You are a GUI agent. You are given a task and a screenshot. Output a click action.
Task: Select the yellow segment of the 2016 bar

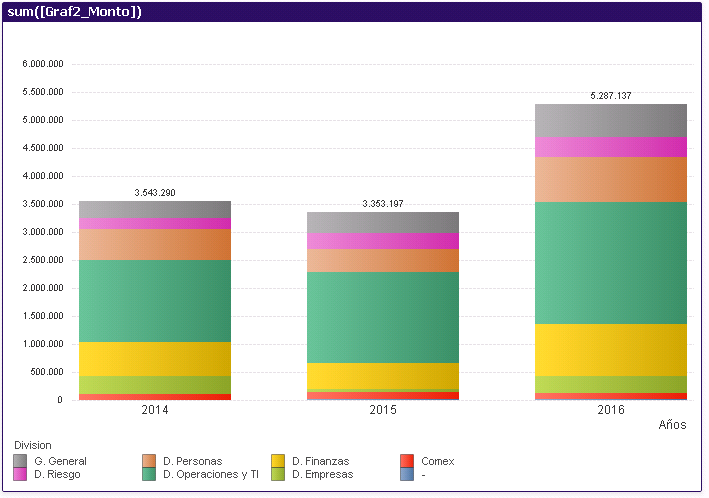pos(611,350)
